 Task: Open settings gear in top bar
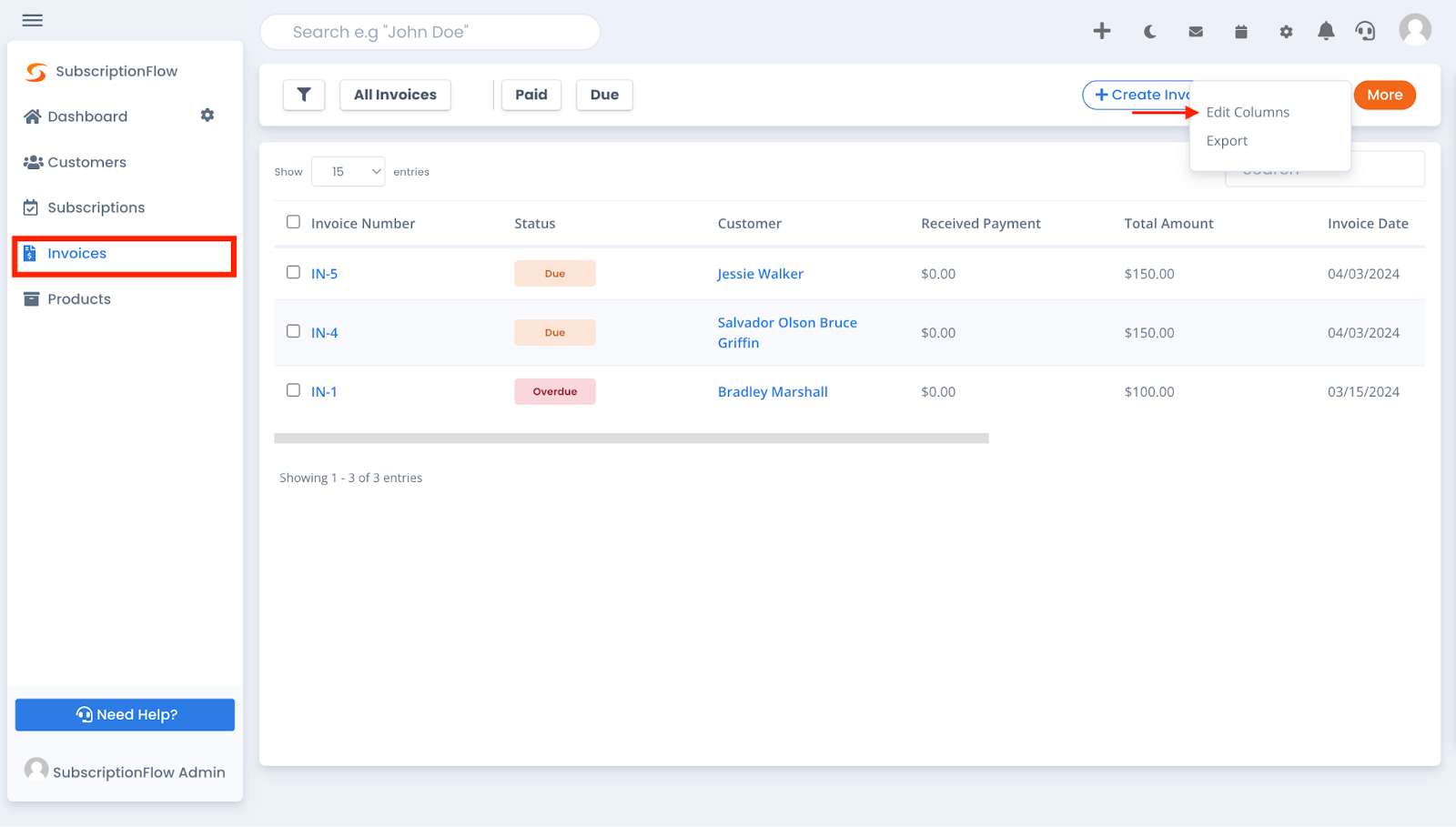tap(1286, 32)
